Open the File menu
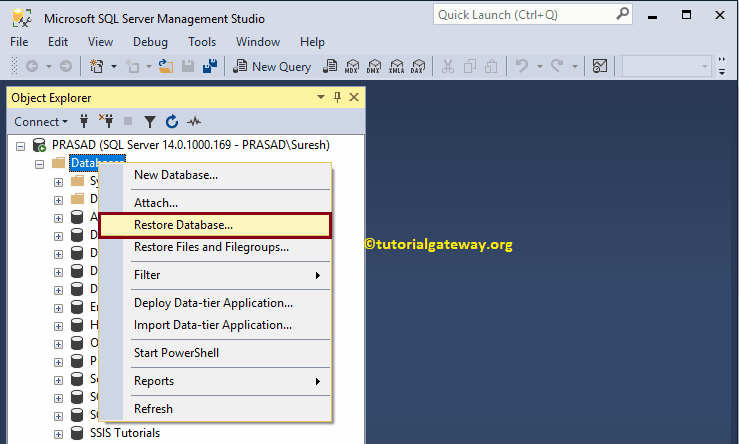This screenshot has height=444, width=739. pos(19,42)
